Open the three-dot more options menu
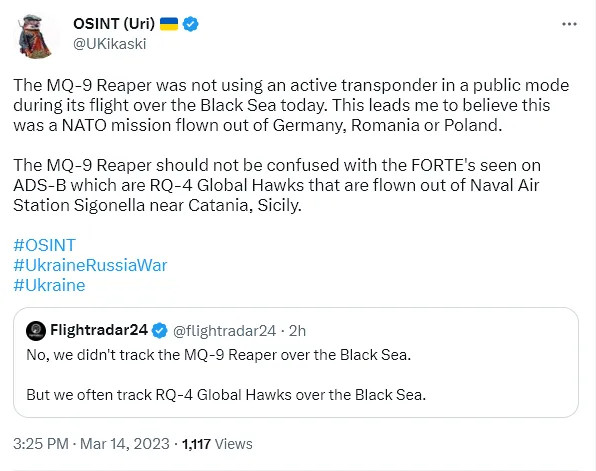 [569, 24]
